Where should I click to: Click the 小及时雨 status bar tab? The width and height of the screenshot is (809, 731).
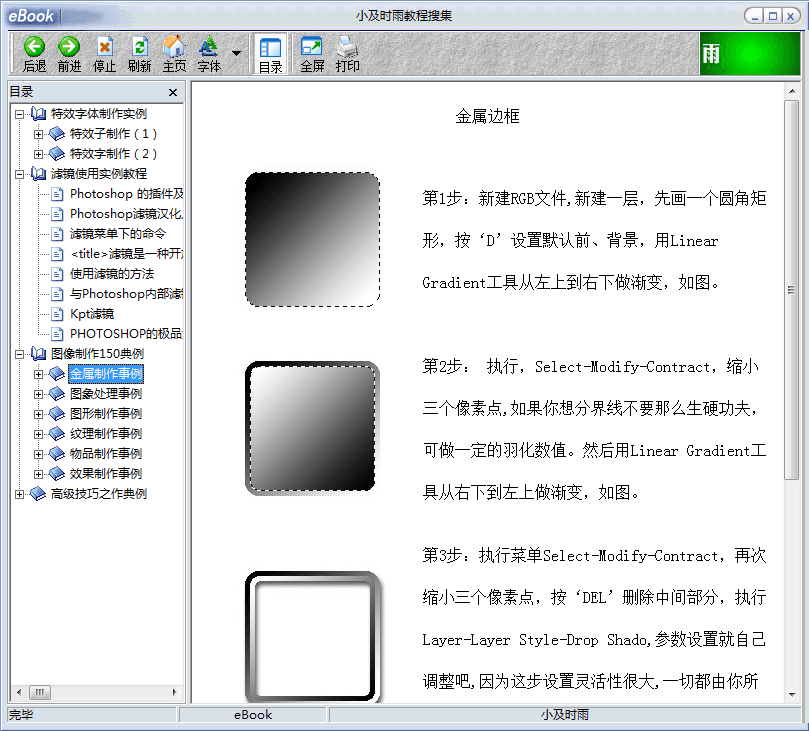click(565, 715)
